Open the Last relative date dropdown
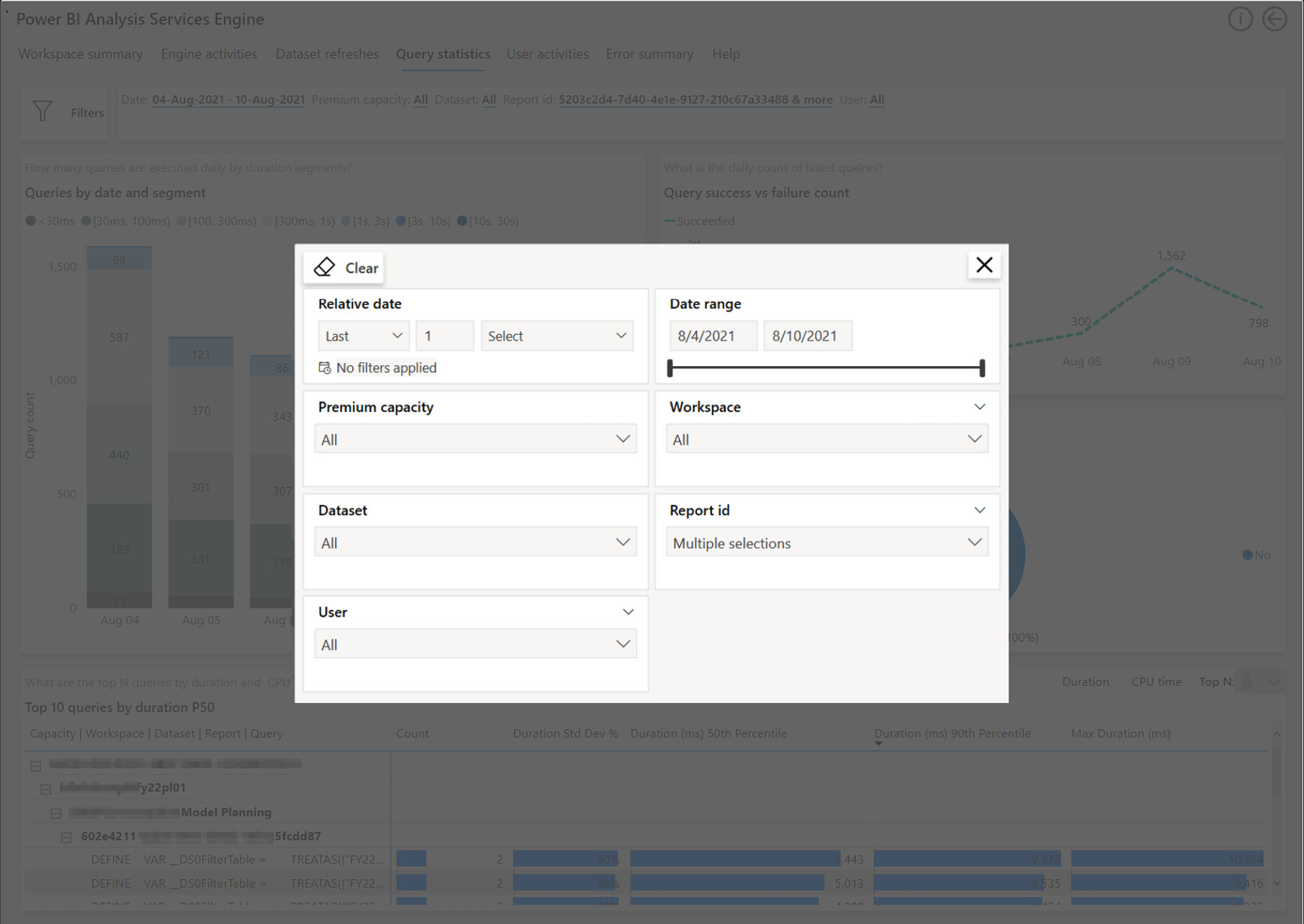1304x924 pixels. pyautogui.click(x=362, y=335)
